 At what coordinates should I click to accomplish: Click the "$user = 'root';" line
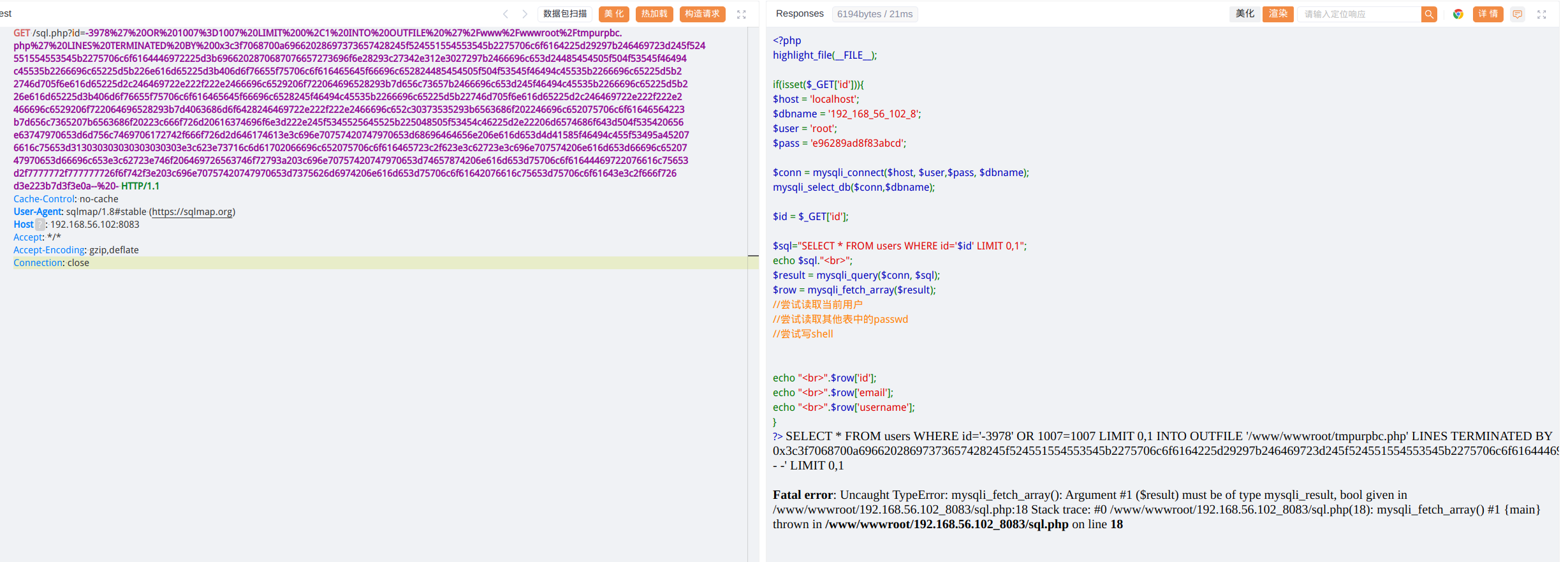(805, 129)
